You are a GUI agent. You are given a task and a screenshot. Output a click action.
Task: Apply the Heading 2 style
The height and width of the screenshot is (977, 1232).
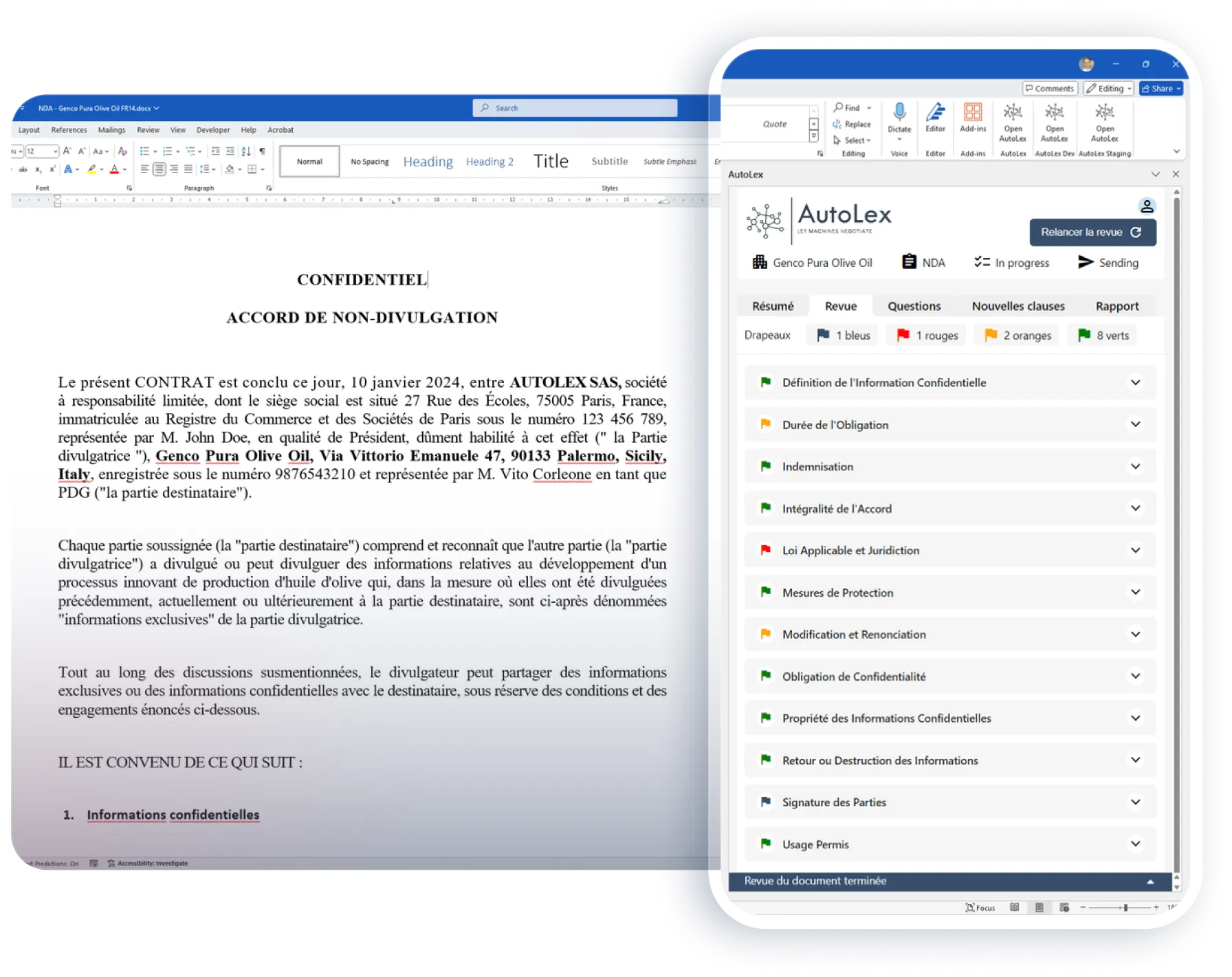tap(489, 162)
